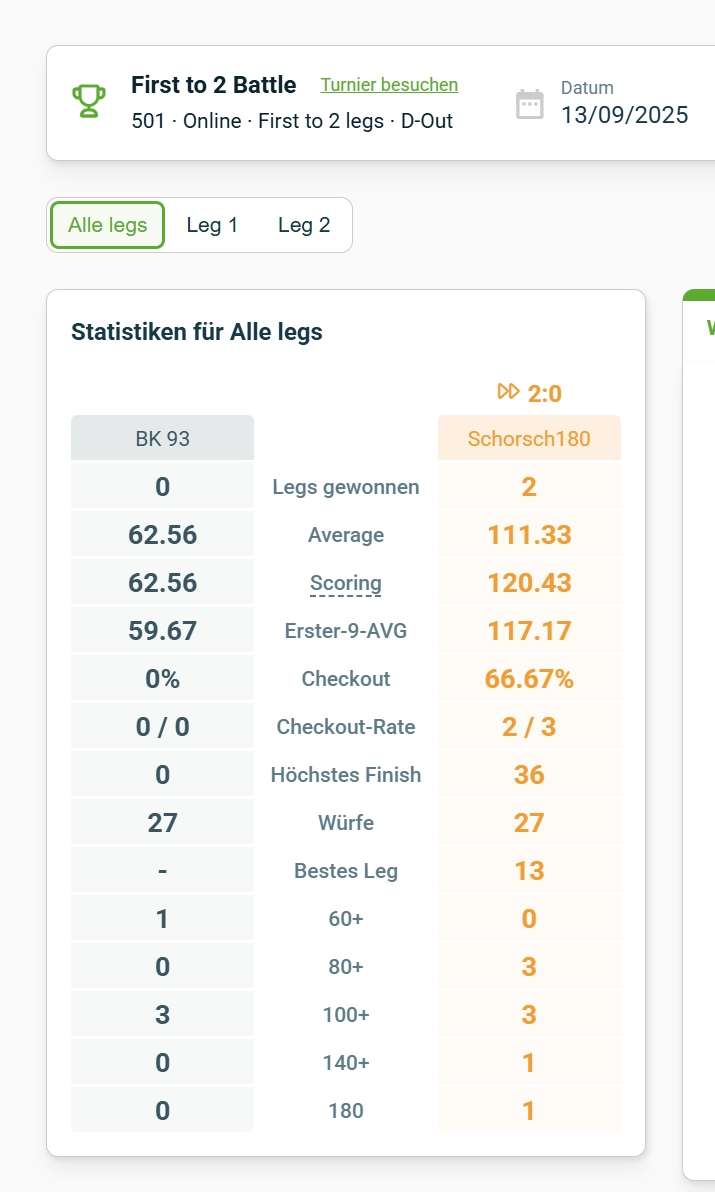Click the Schorsch180 player name header

pyautogui.click(x=529, y=438)
